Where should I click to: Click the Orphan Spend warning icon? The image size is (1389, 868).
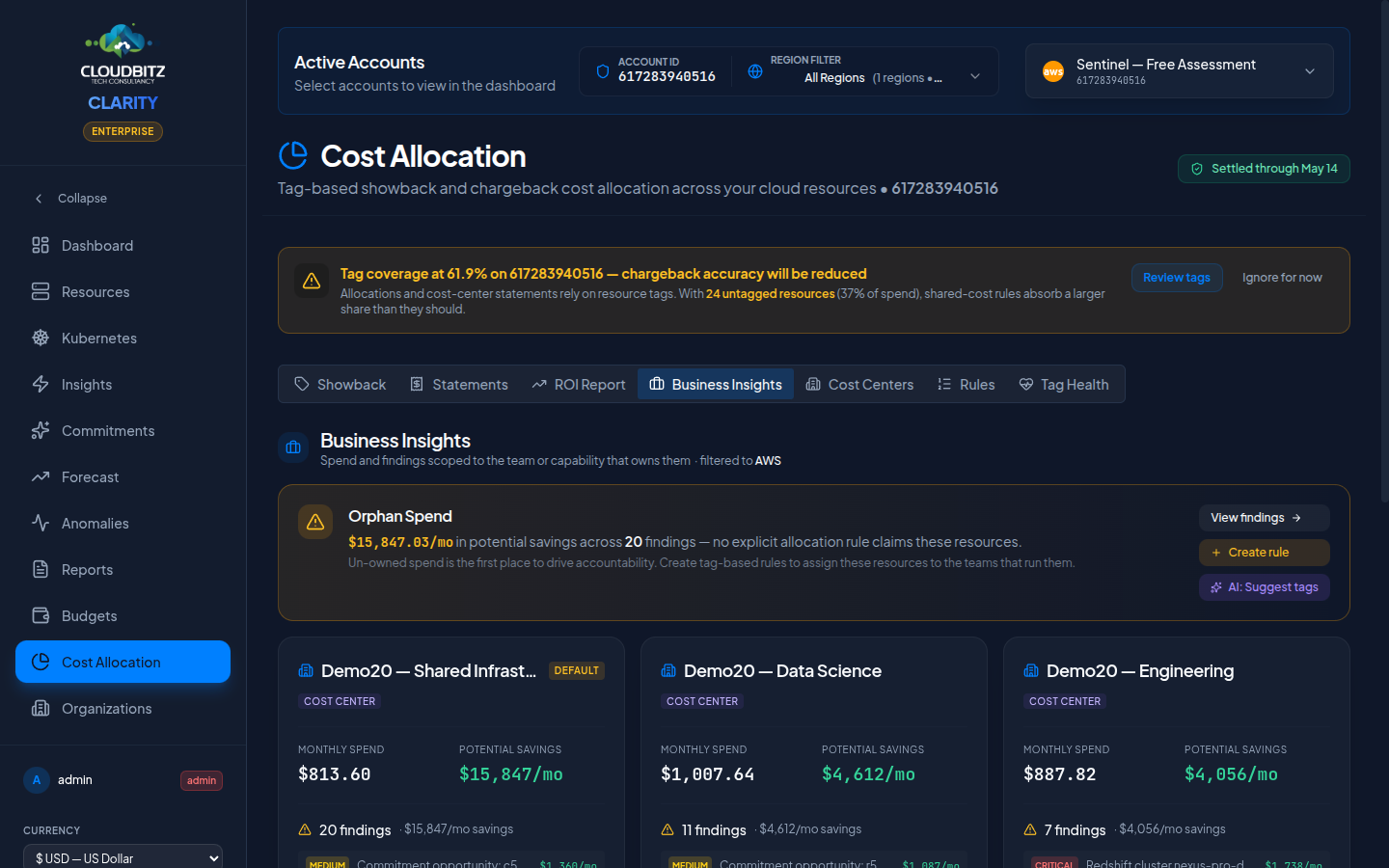coord(315,522)
